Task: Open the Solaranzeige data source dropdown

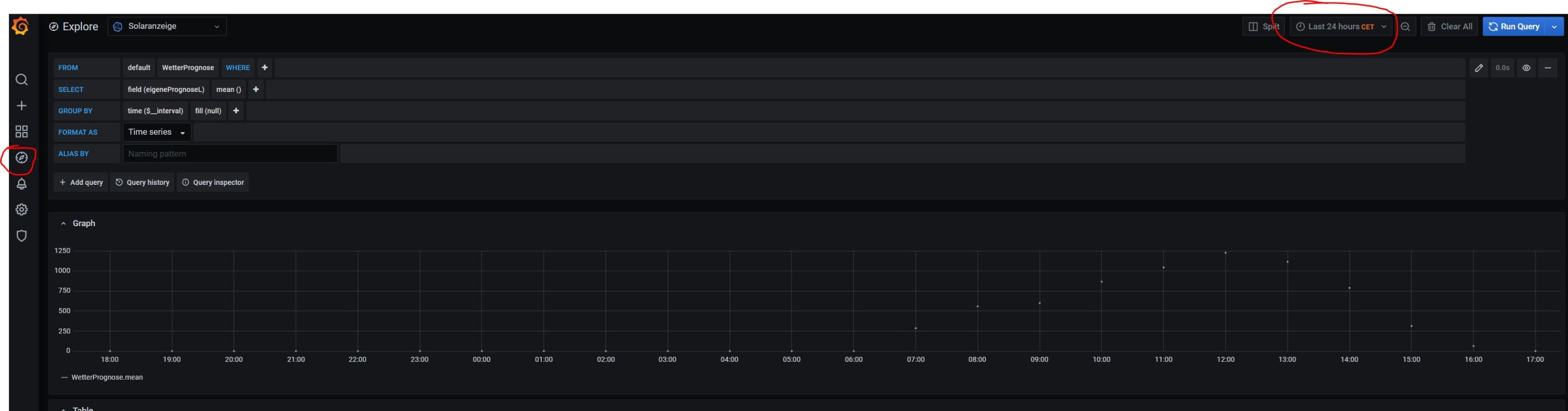Action: tap(167, 27)
